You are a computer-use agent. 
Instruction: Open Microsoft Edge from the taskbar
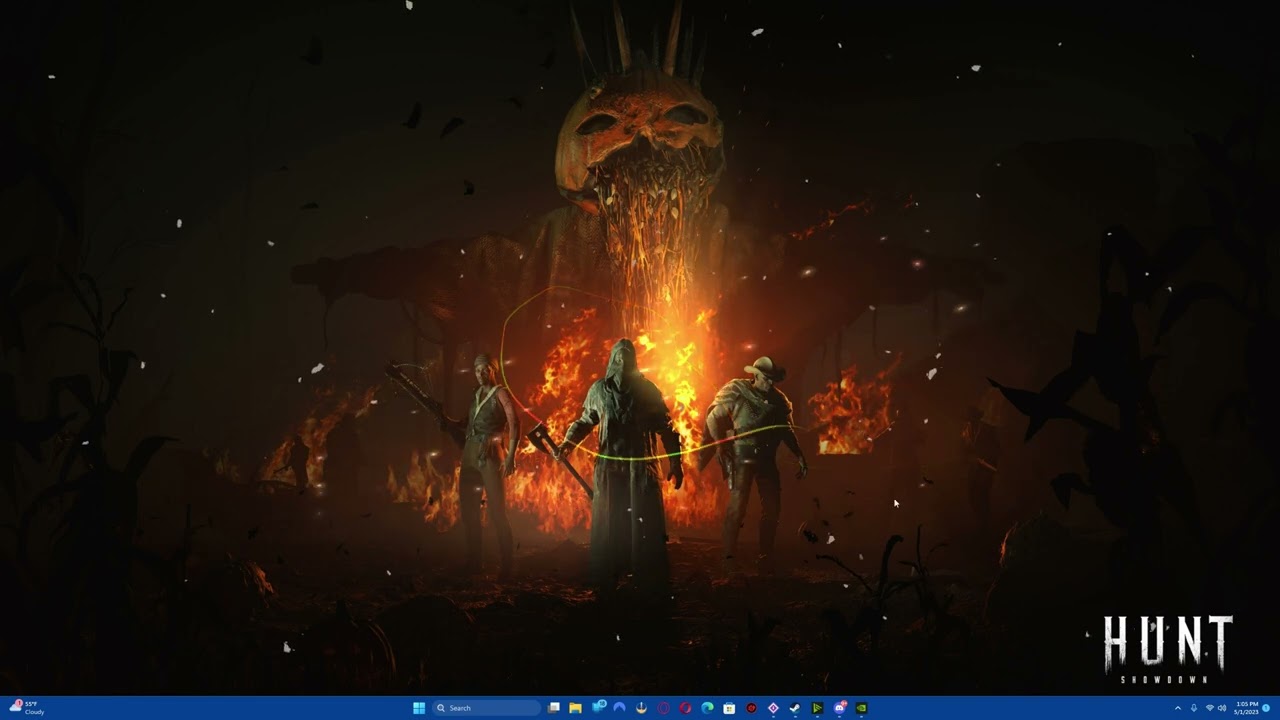tap(708, 708)
